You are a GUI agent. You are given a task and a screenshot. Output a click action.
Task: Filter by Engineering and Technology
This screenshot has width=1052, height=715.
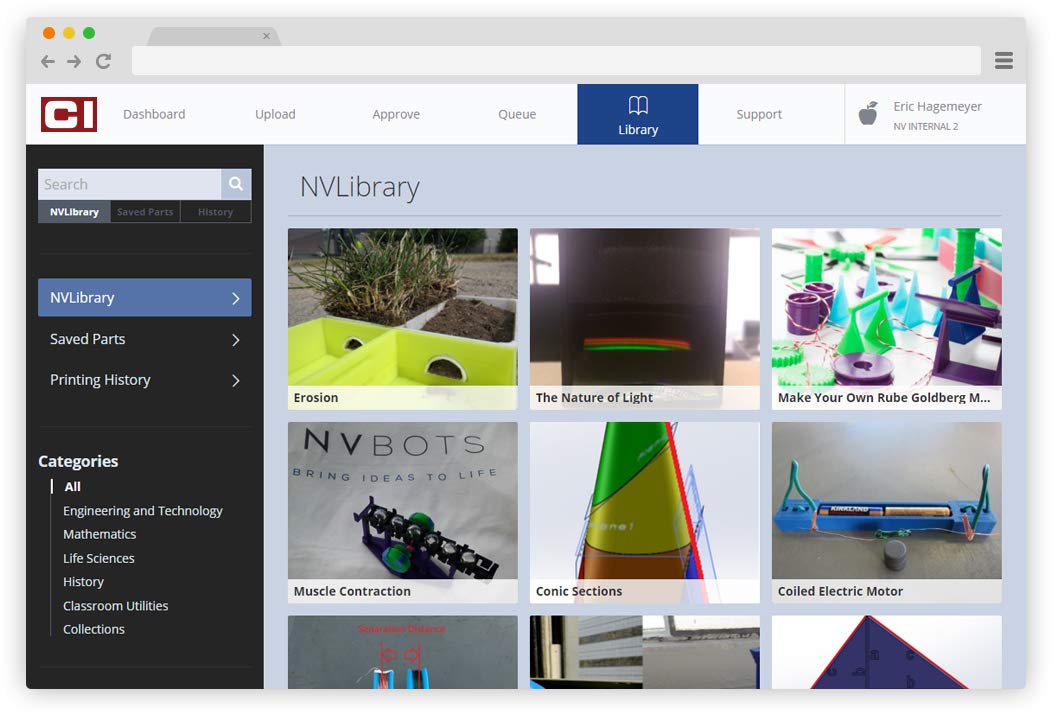(142, 511)
